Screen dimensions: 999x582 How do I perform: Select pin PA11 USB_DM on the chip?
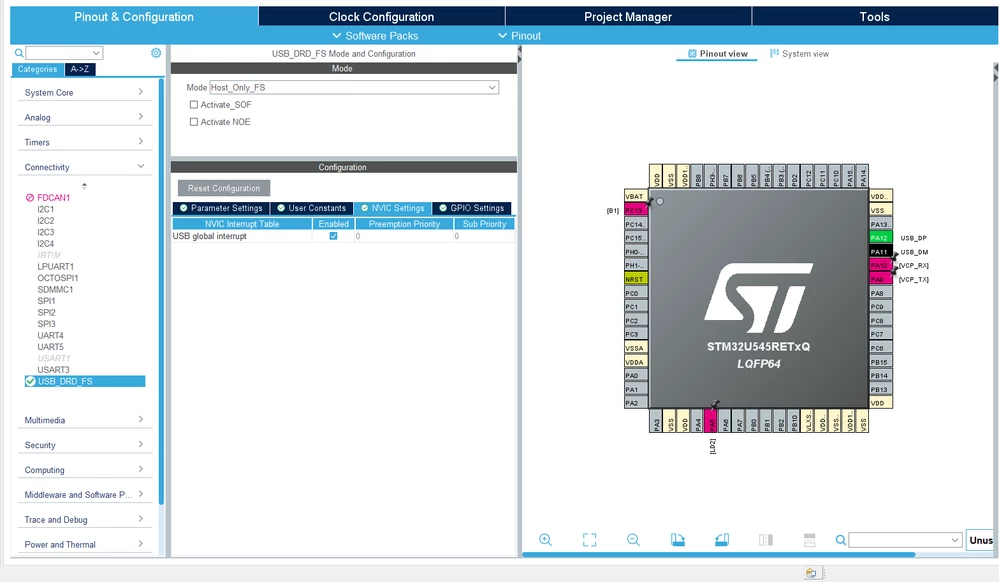pos(880,252)
